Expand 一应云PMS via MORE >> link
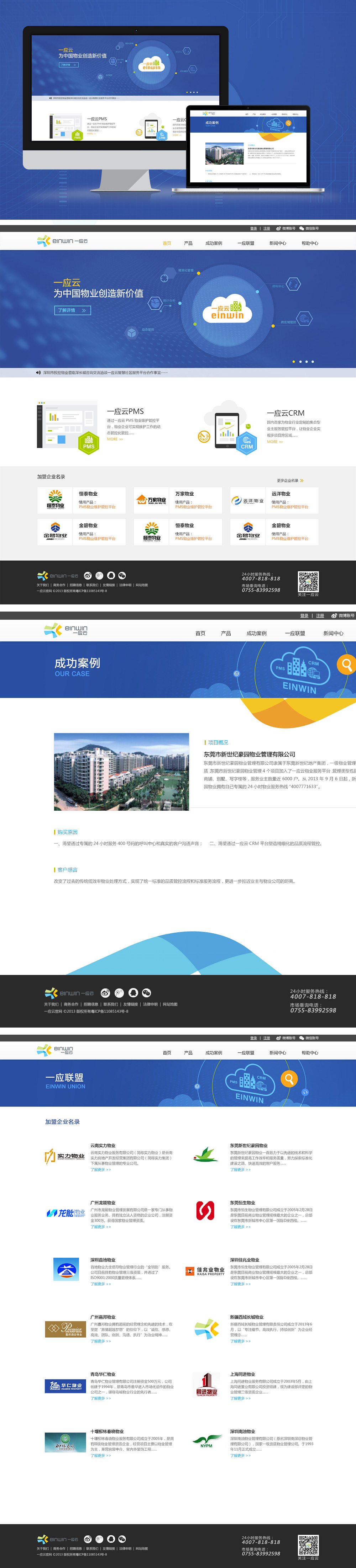 (115, 439)
